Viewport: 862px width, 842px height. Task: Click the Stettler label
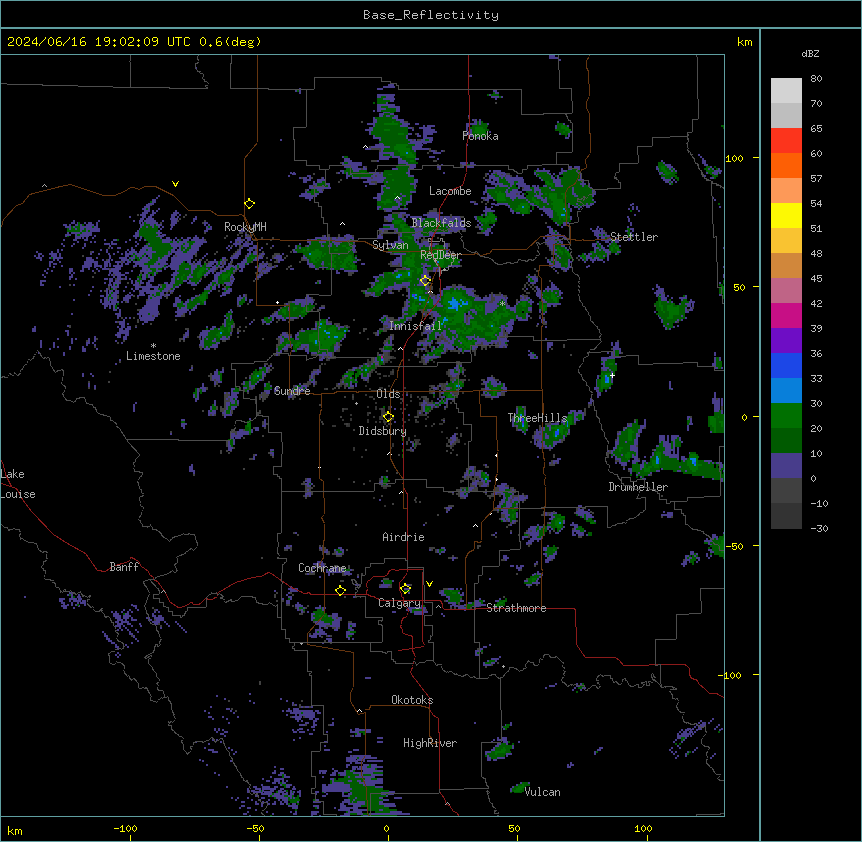click(634, 237)
